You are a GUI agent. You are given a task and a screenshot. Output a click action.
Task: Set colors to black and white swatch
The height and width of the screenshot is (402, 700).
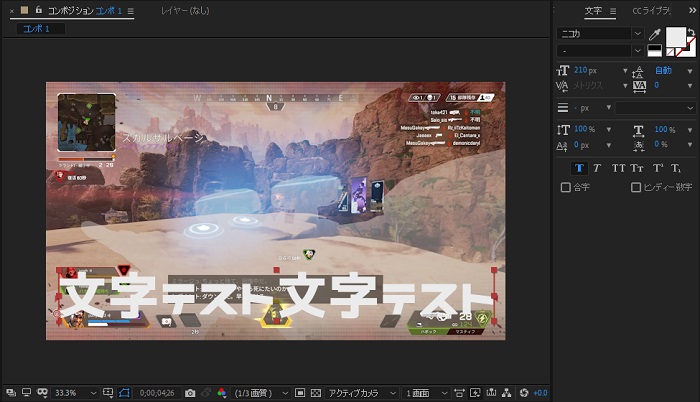click(654, 50)
